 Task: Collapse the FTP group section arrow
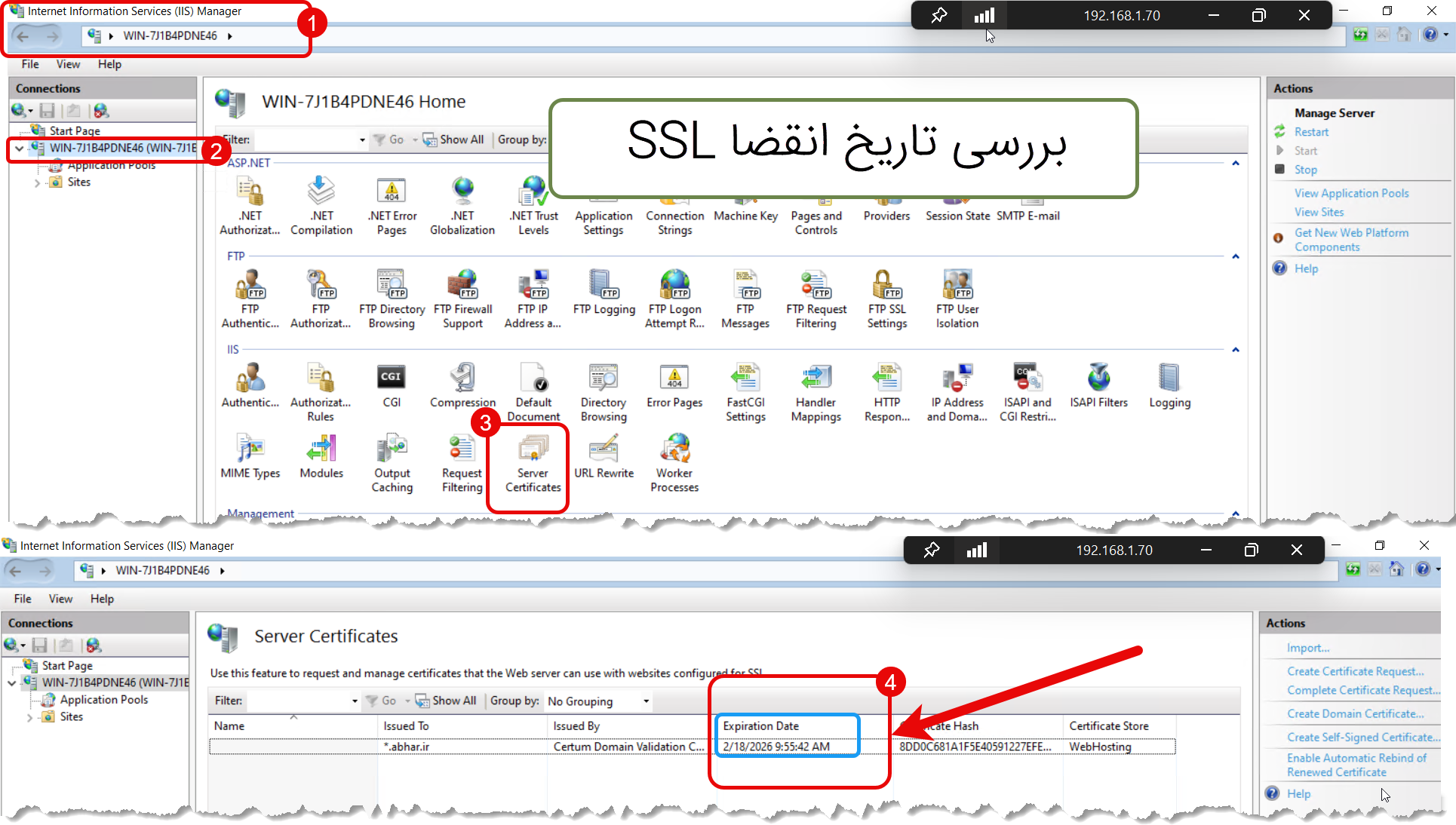click(x=1236, y=256)
